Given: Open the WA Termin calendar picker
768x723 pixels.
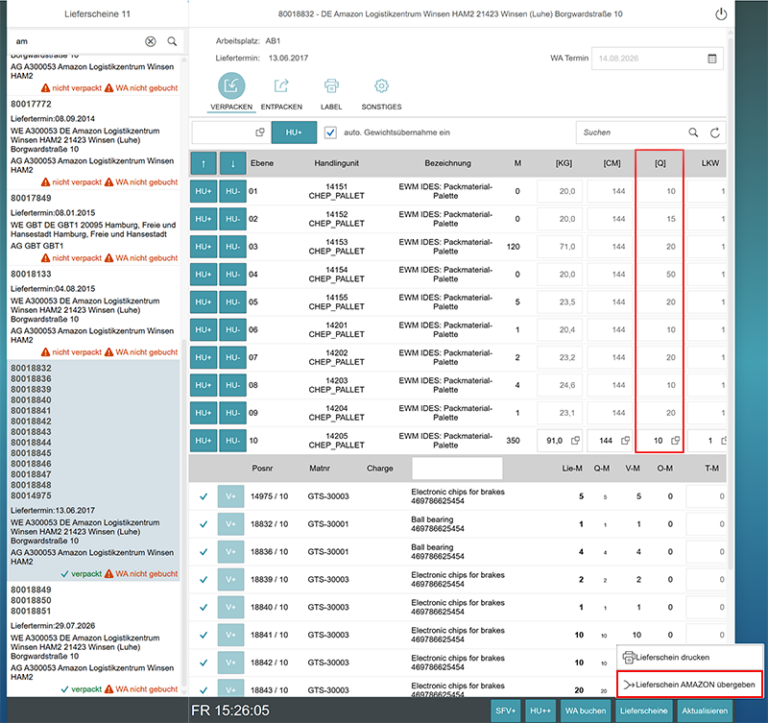Looking at the screenshot, I should coord(712,58).
